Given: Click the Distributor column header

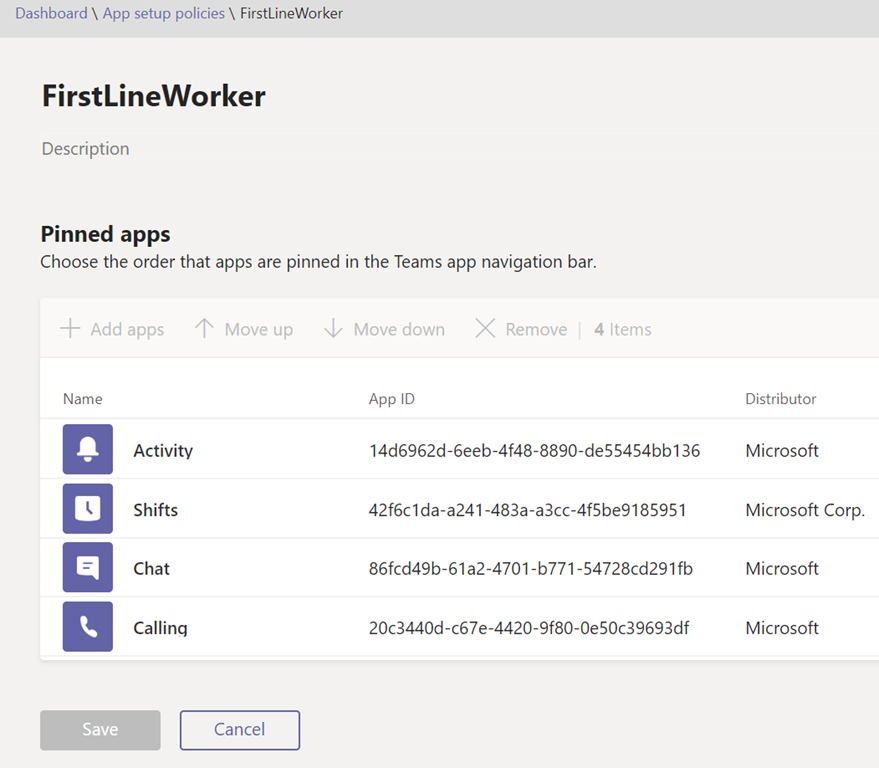Looking at the screenshot, I should 781,399.
